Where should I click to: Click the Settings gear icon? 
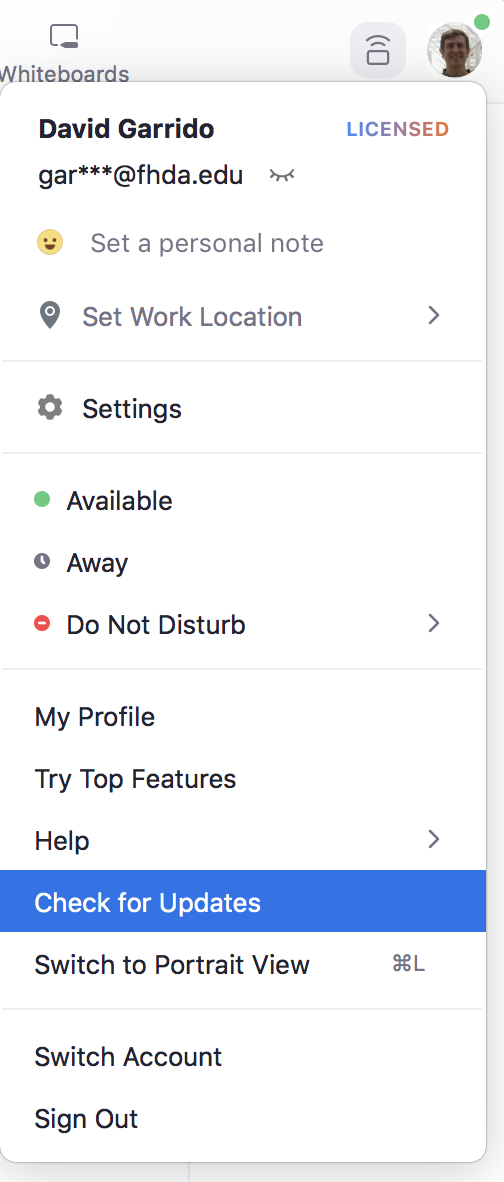tap(50, 408)
